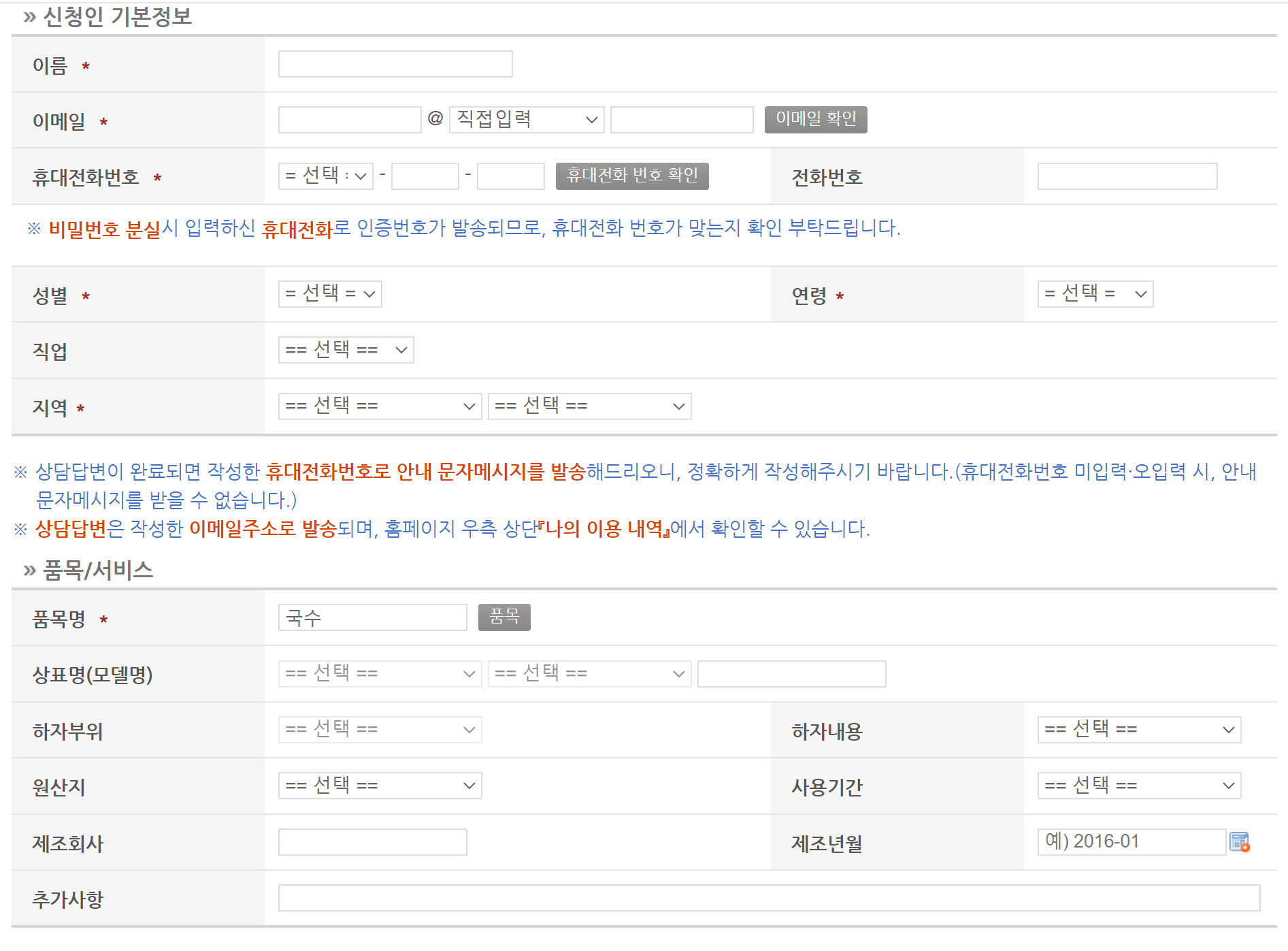Open the 연령 selection dropdown
This screenshot has height=951, width=1288.
pos(1094,294)
